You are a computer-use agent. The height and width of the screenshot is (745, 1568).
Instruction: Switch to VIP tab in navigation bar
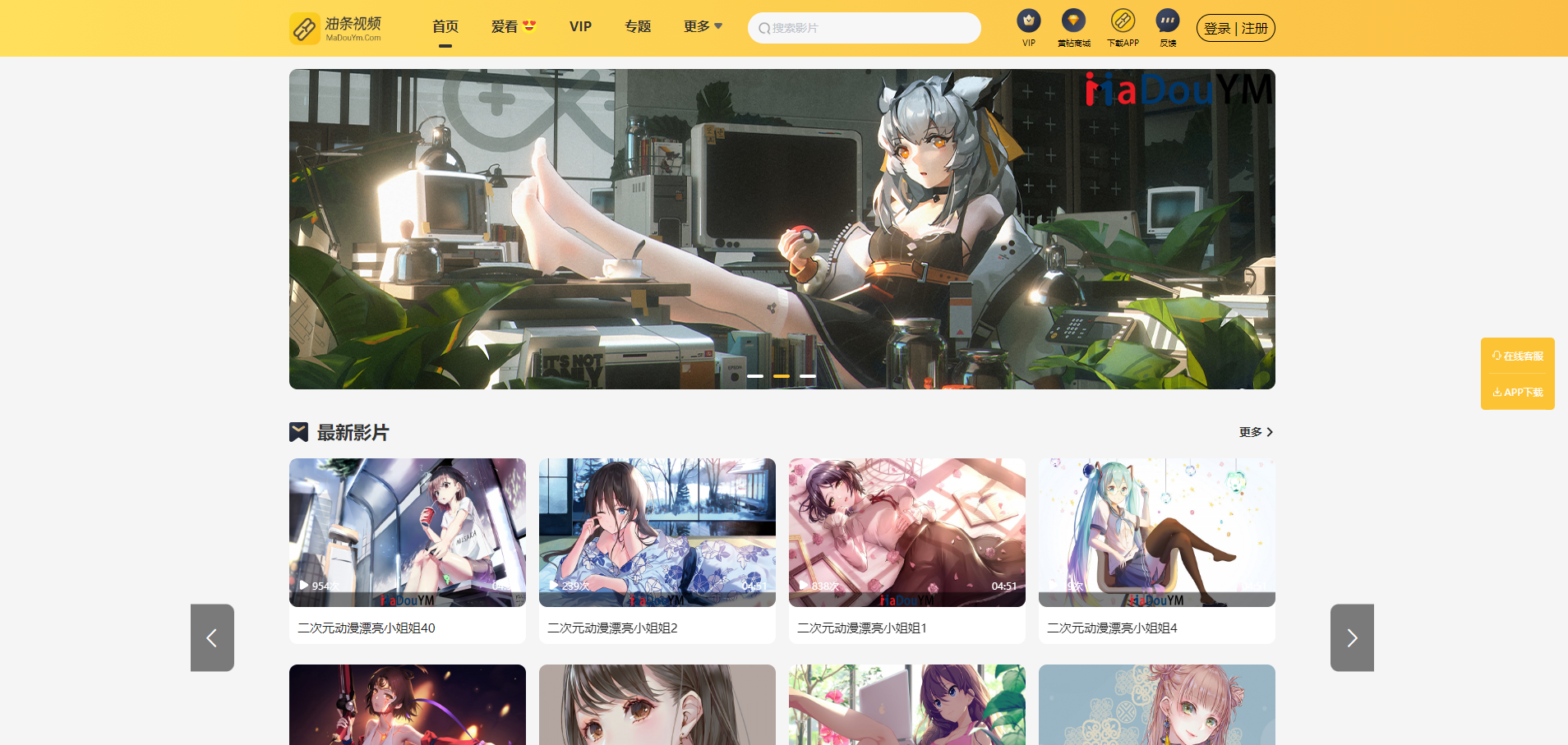coord(580,27)
